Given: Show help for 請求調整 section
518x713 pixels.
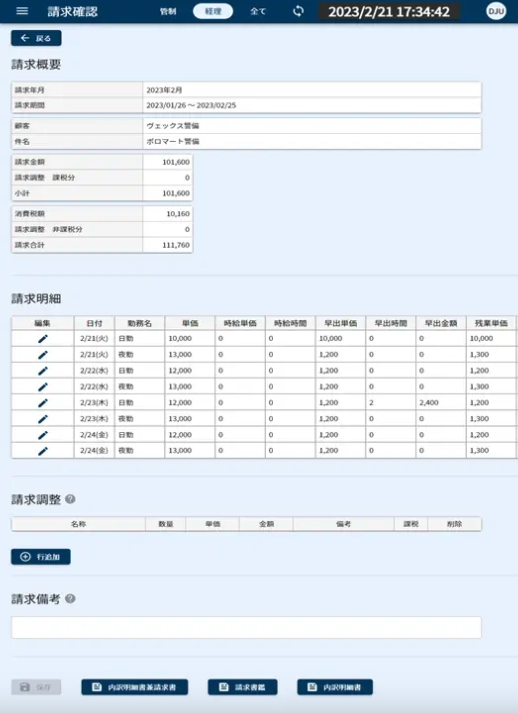Looking at the screenshot, I should 70,499.
